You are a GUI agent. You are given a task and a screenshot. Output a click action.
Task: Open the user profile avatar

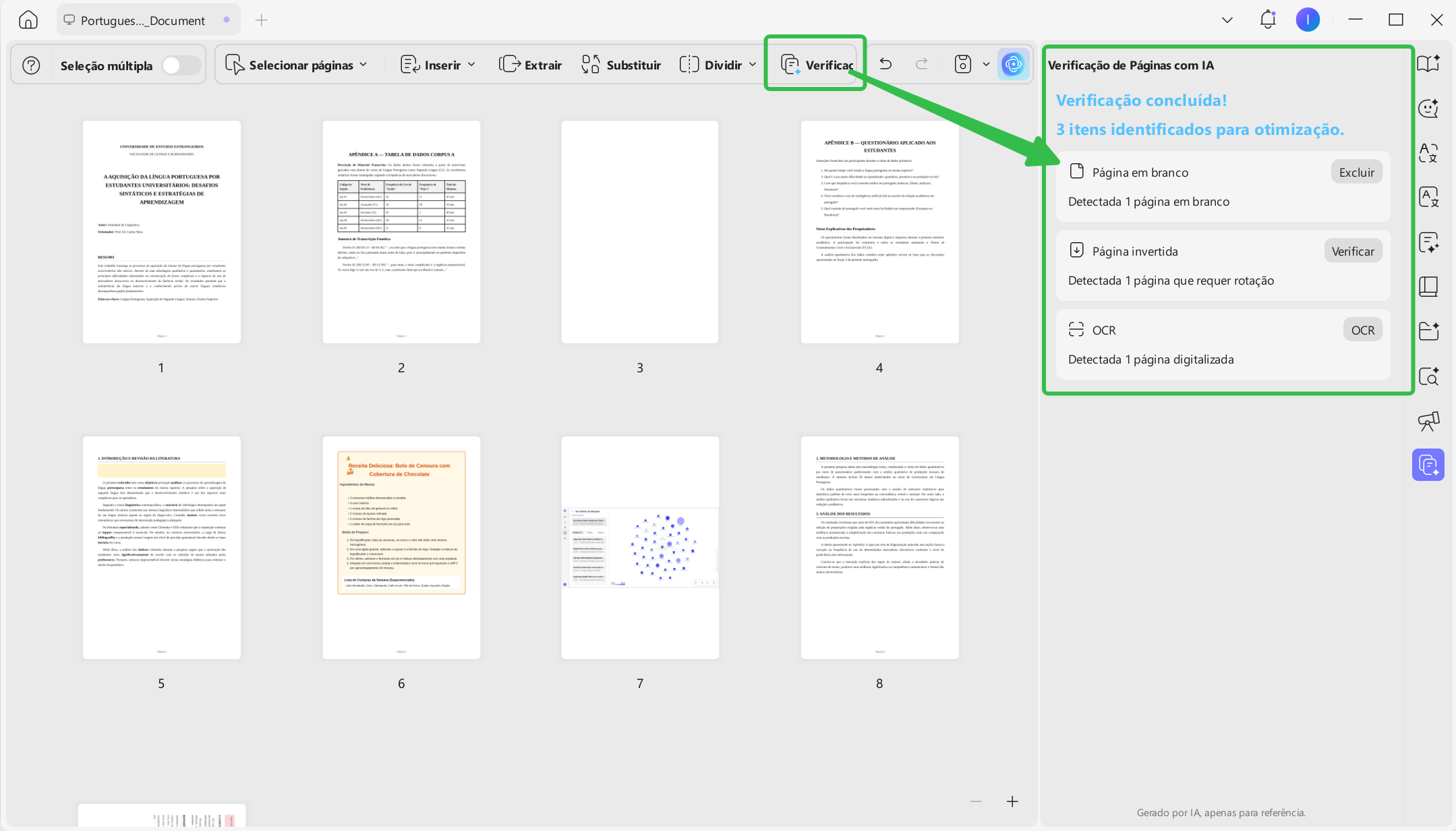coord(1308,20)
